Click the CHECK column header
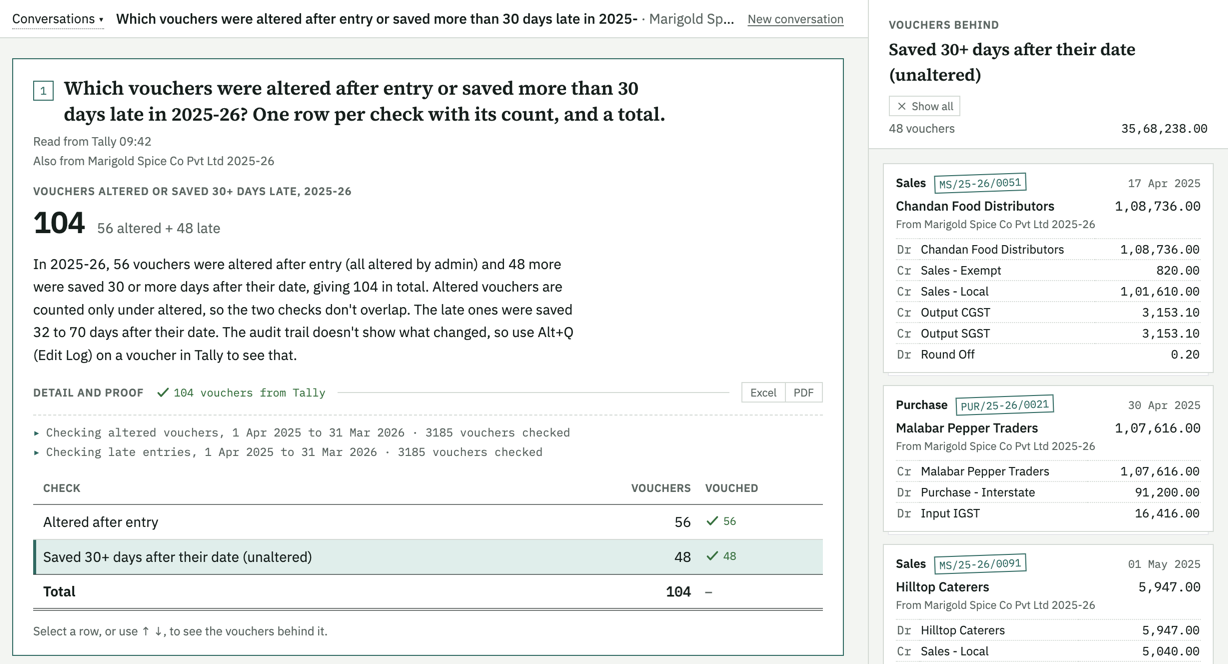This screenshot has height=664, width=1228. click(x=62, y=488)
